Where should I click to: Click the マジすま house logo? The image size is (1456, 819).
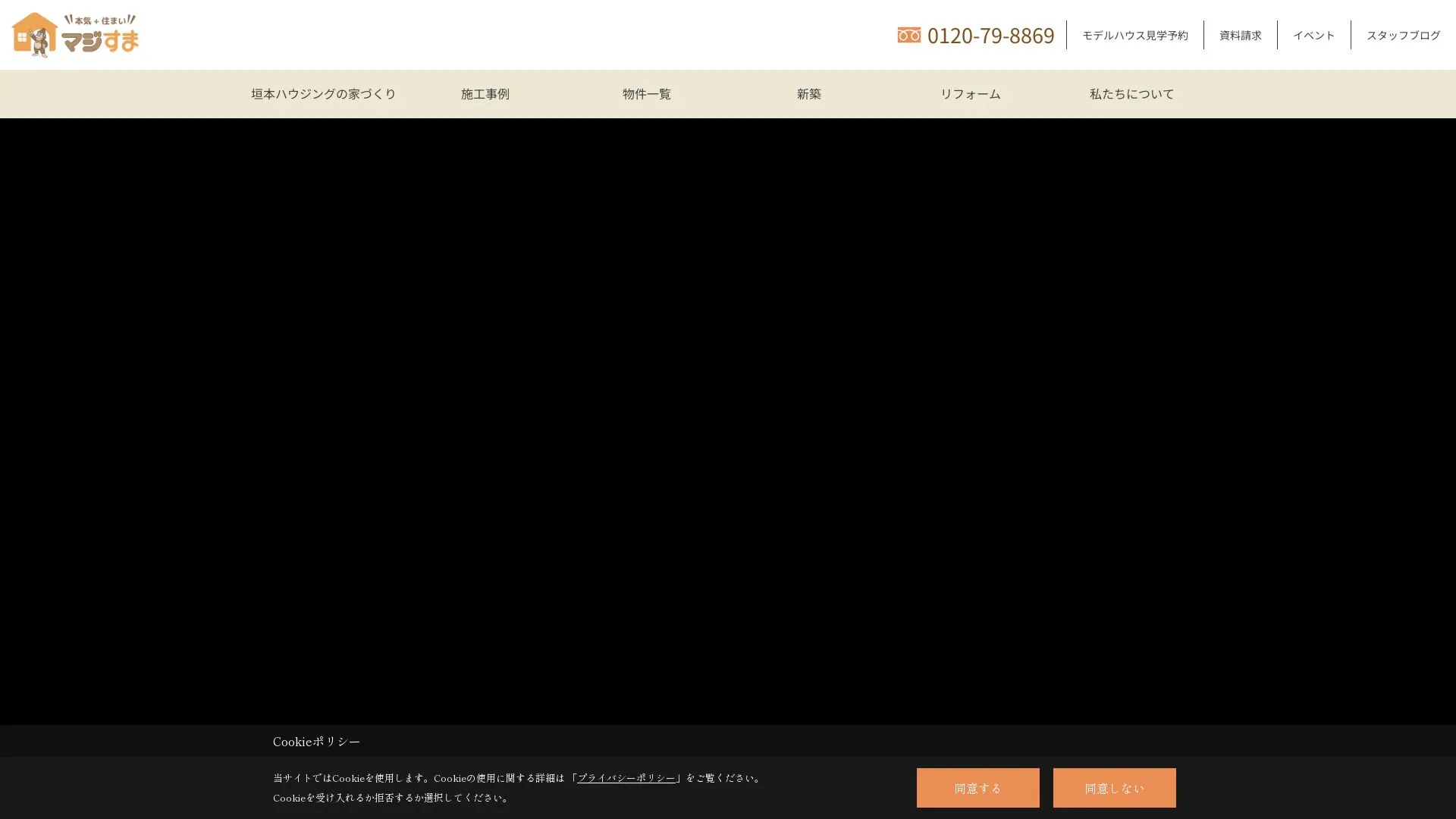point(75,35)
